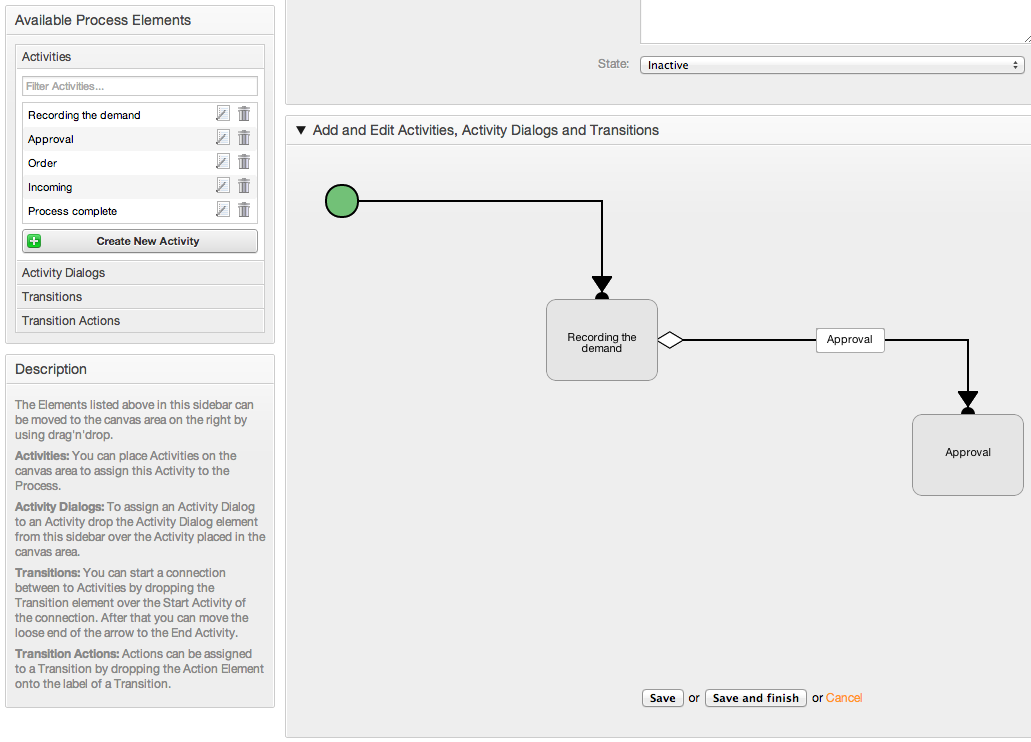Edit the Order activity
Screen dimensions: 1031x742
223,162
